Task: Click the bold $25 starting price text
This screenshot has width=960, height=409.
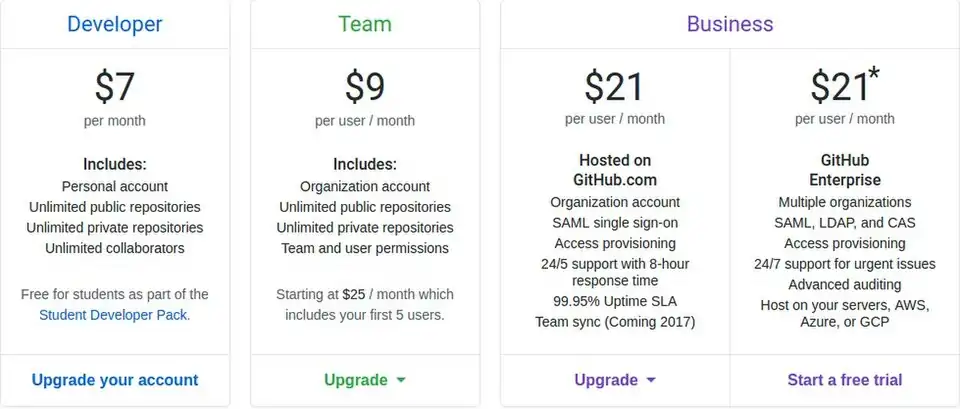Action: (x=354, y=295)
